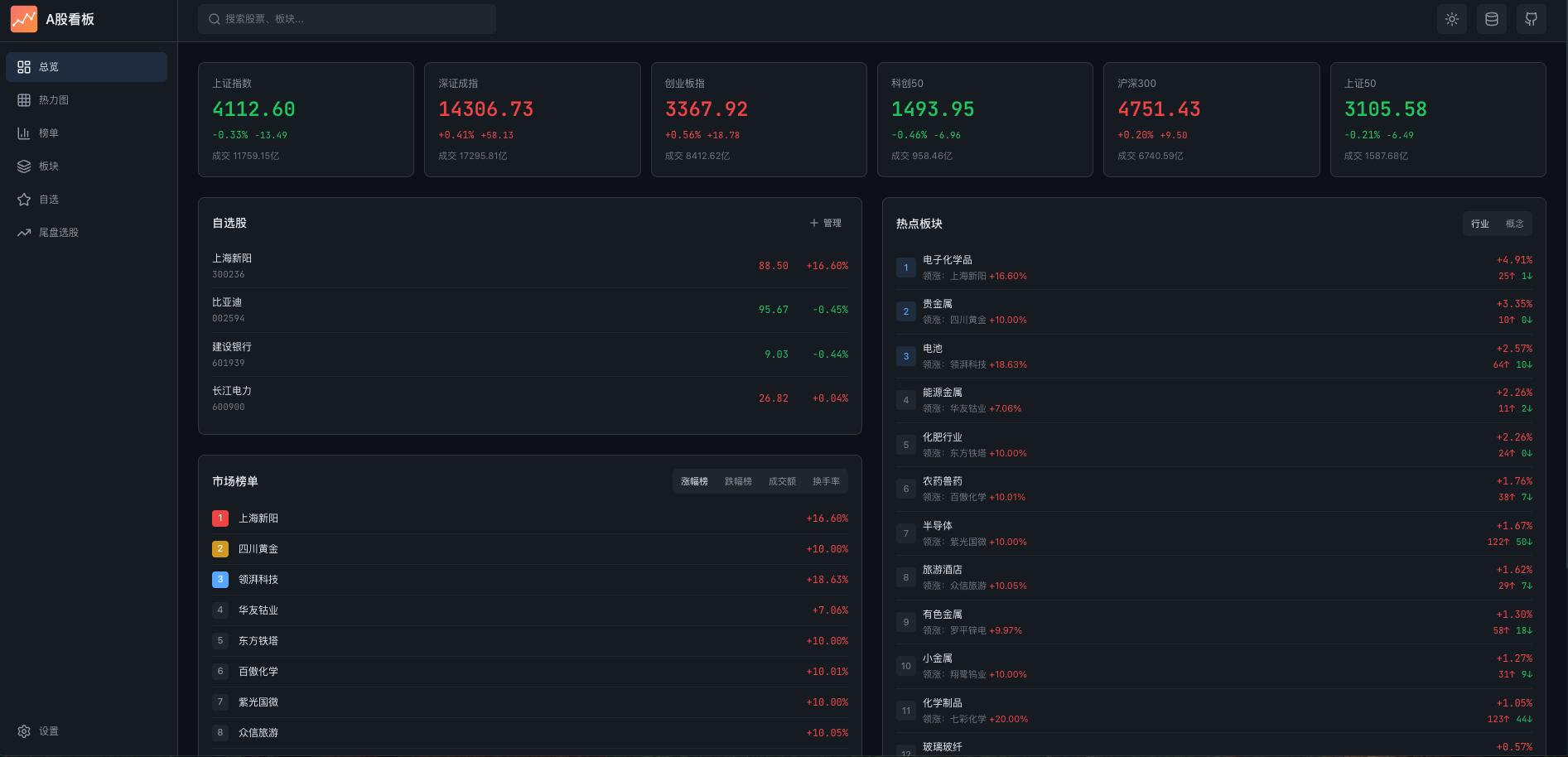
Task: Open the 榜单 rankings view
Action: pyautogui.click(x=49, y=133)
